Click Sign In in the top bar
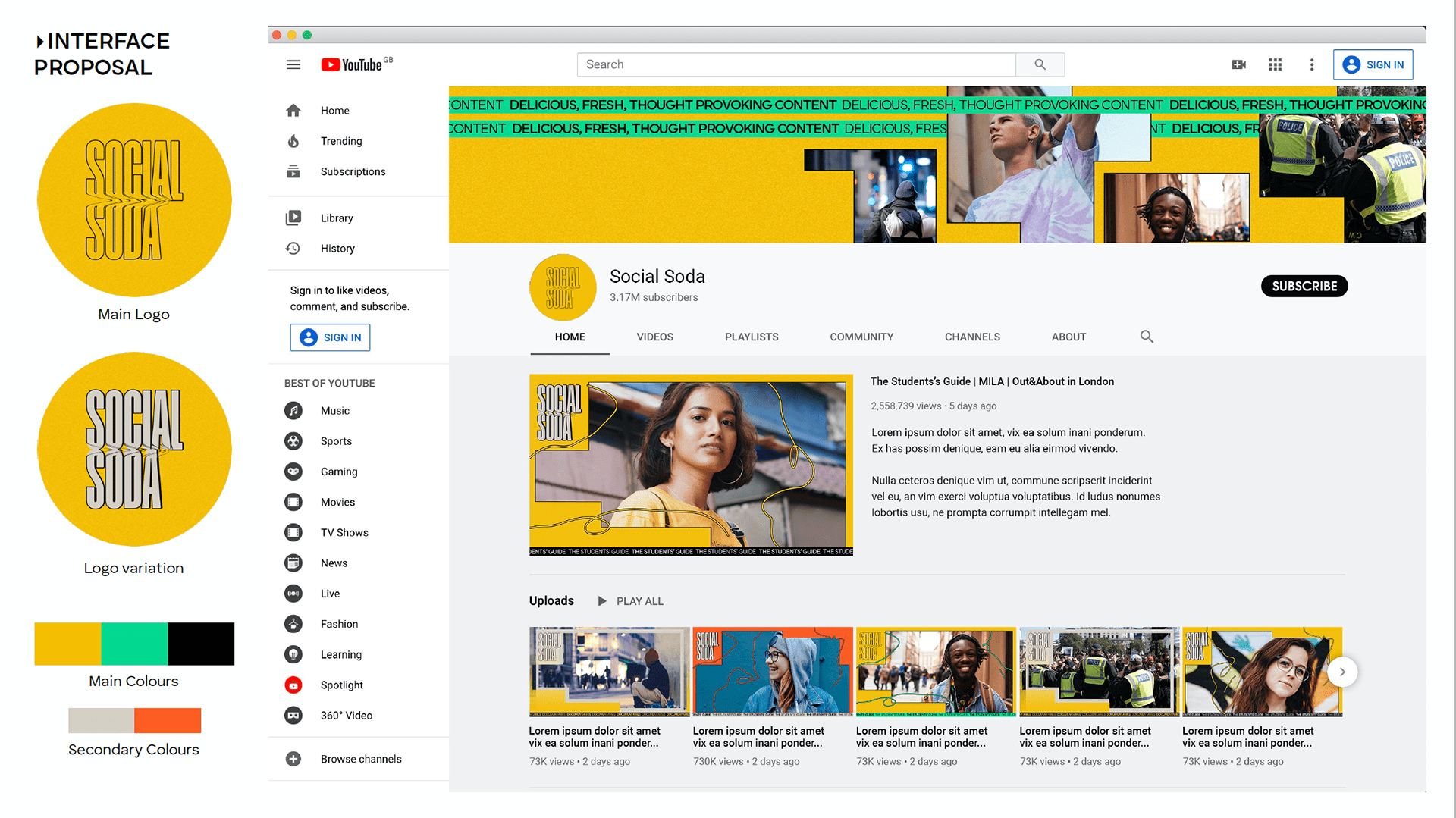This screenshot has width=1456, height=818. [1373, 65]
